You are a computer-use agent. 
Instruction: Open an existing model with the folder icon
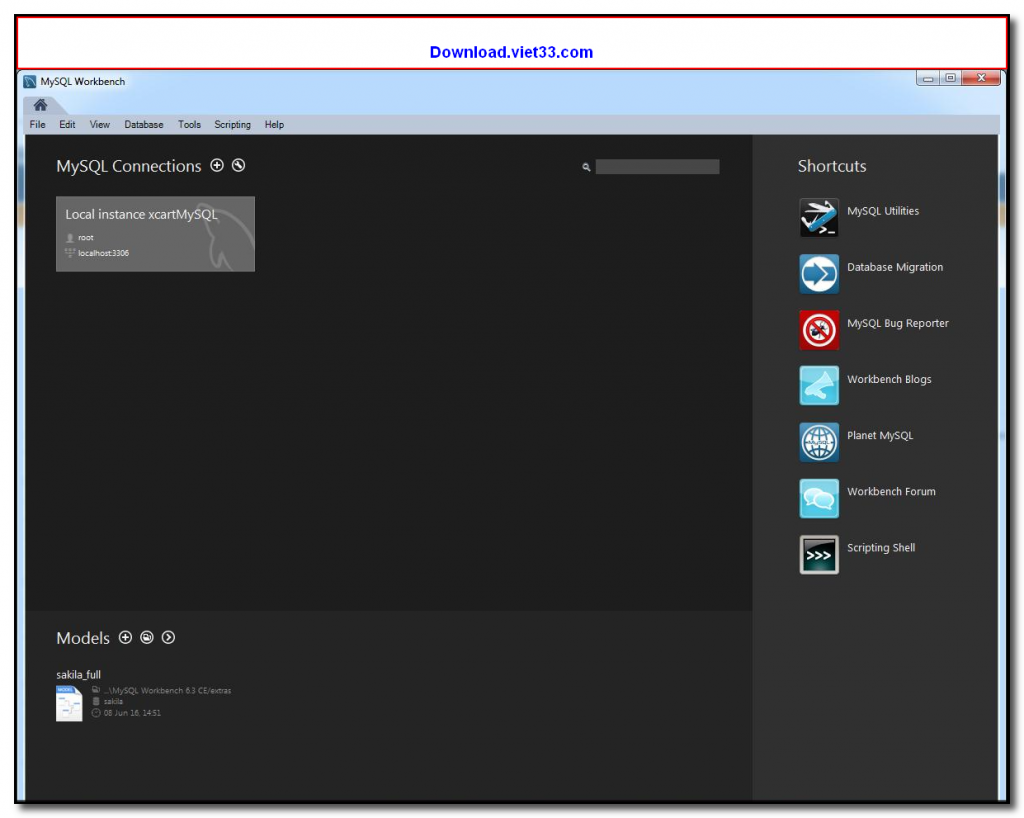pos(147,637)
